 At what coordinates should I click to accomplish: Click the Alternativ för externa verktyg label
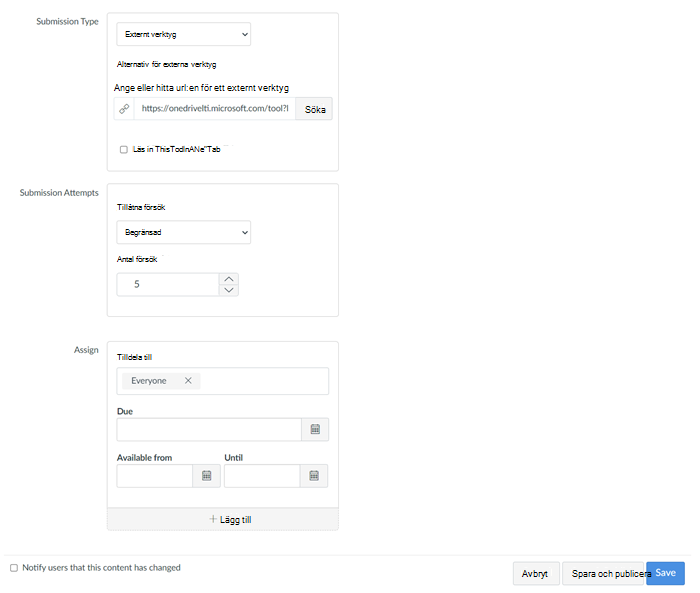point(167,64)
